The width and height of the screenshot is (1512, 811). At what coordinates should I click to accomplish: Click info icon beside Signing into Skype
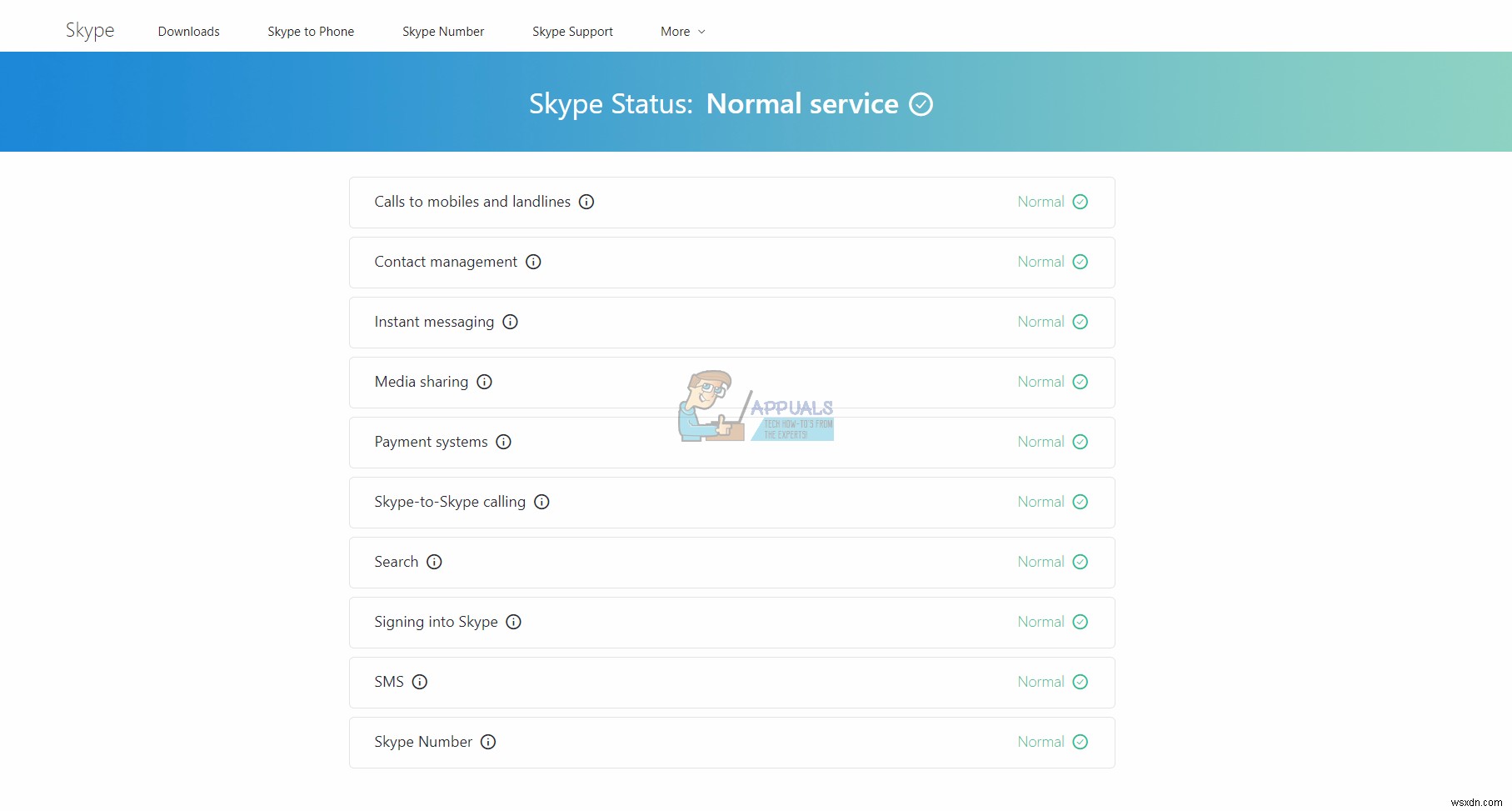coord(514,622)
